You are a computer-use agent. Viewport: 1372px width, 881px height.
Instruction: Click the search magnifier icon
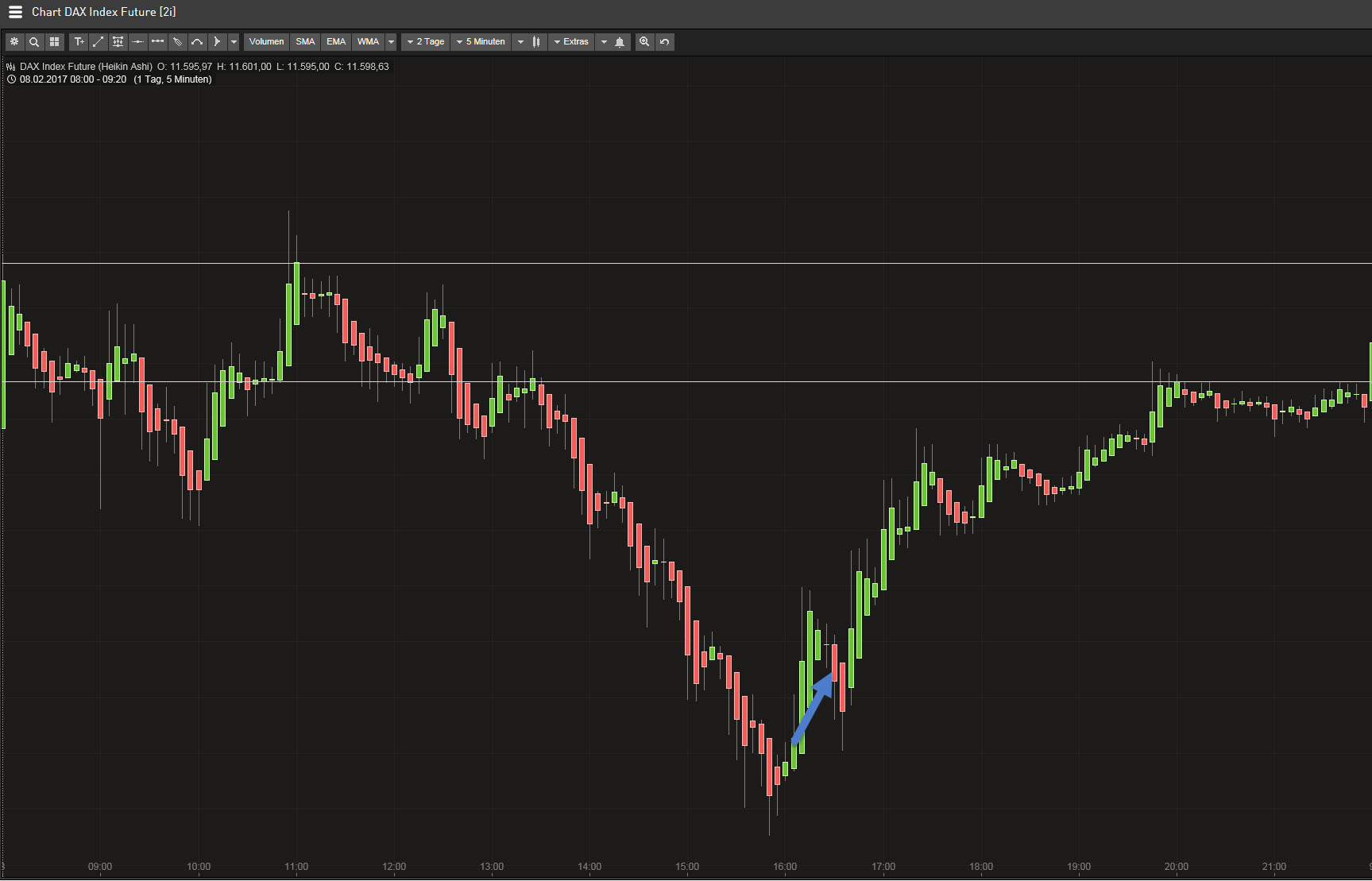[34, 41]
